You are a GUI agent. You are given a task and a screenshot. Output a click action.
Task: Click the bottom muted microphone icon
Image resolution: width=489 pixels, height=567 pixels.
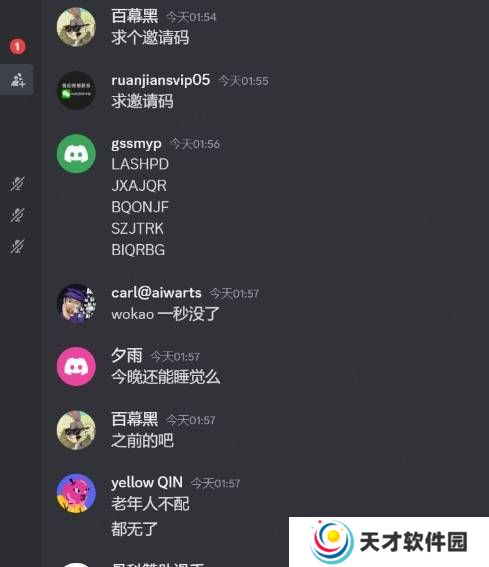tap(17, 246)
